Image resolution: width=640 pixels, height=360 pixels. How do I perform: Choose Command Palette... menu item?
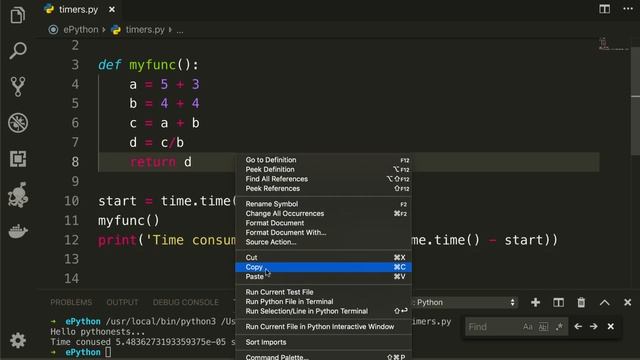pos(323,357)
